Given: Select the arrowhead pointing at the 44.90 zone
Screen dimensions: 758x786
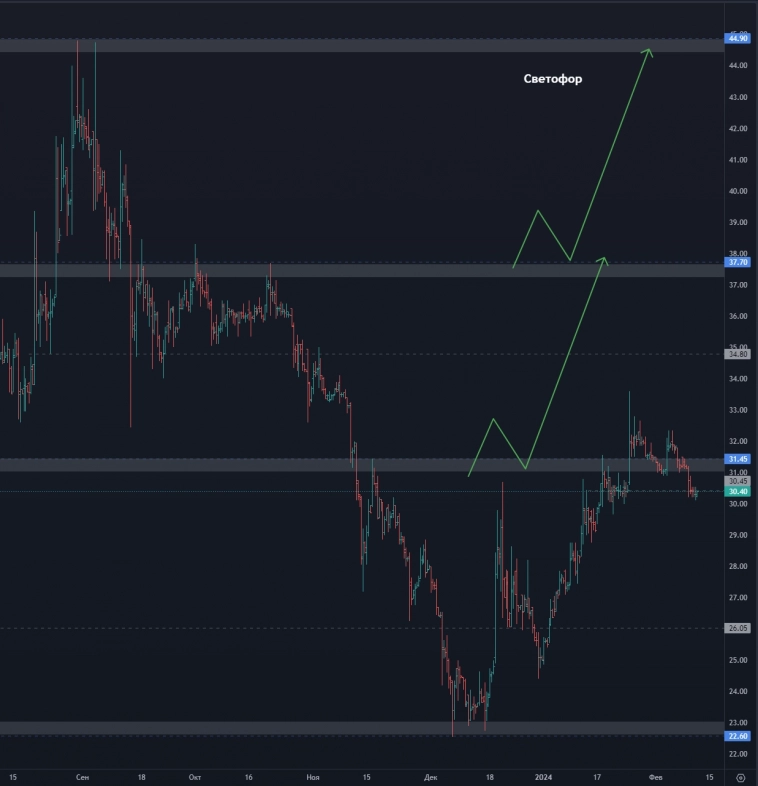Looking at the screenshot, I should tap(649, 52).
